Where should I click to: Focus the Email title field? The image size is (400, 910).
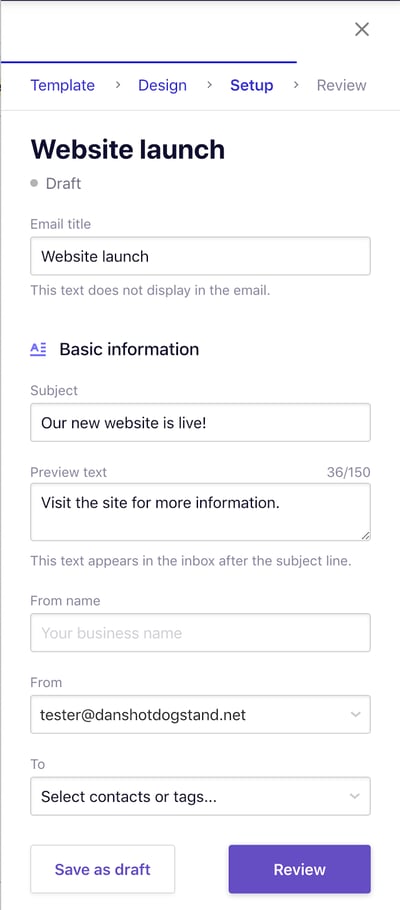click(200, 256)
